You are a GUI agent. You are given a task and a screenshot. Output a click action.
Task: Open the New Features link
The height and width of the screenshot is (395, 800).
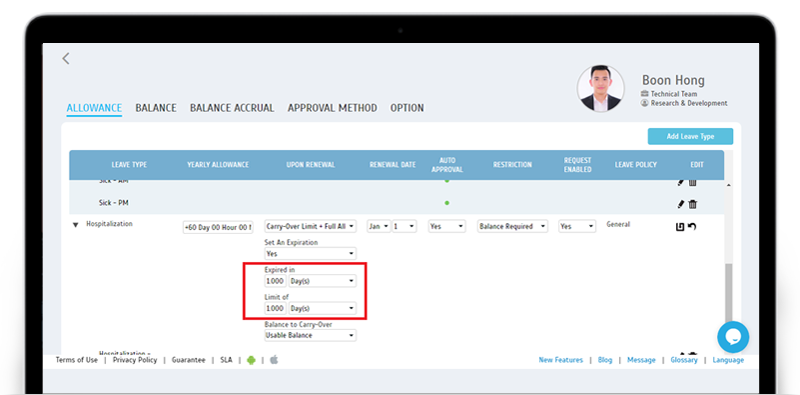pos(561,360)
